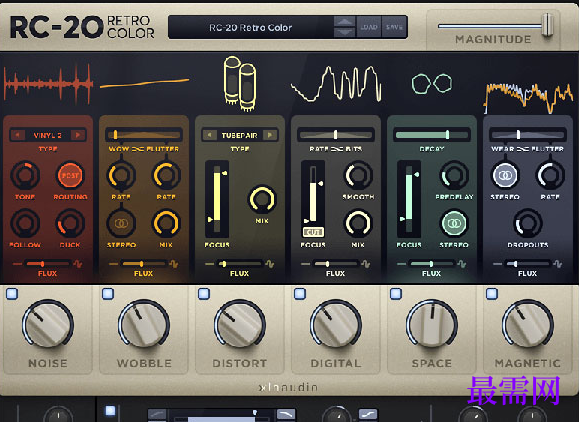Enable the Distort module power checkbox
This screenshot has height=422, width=579.
(204, 294)
